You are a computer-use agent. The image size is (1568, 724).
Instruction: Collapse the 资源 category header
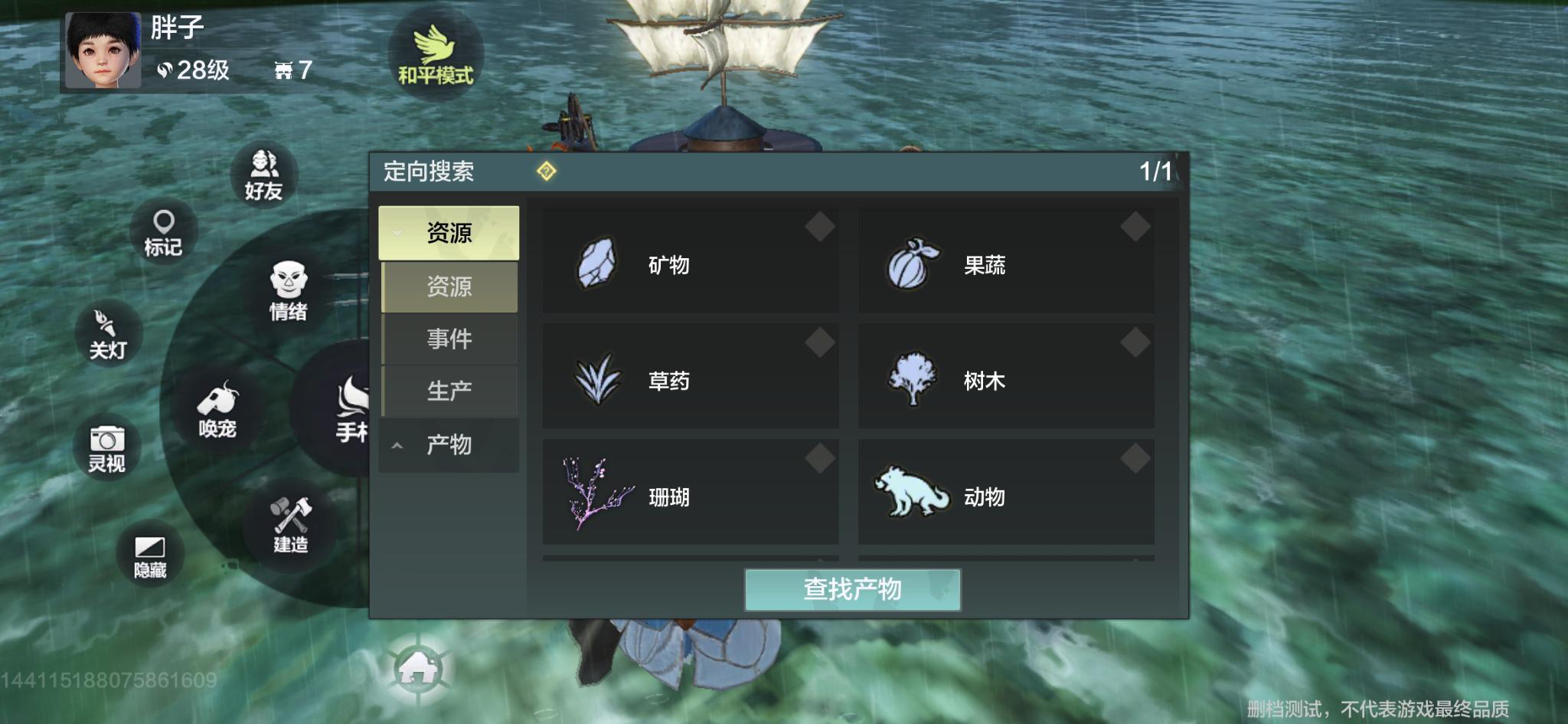click(449, 233)
